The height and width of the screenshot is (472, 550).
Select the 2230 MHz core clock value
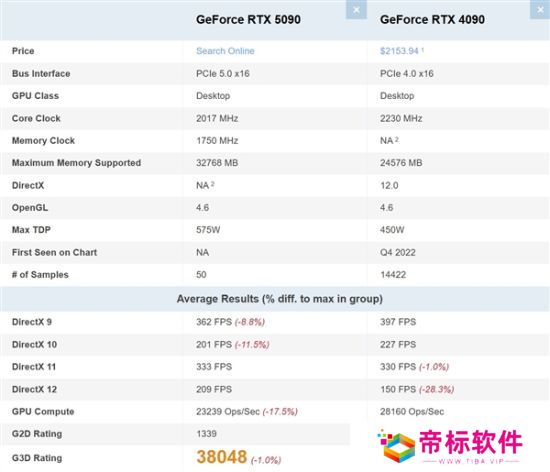401,118
